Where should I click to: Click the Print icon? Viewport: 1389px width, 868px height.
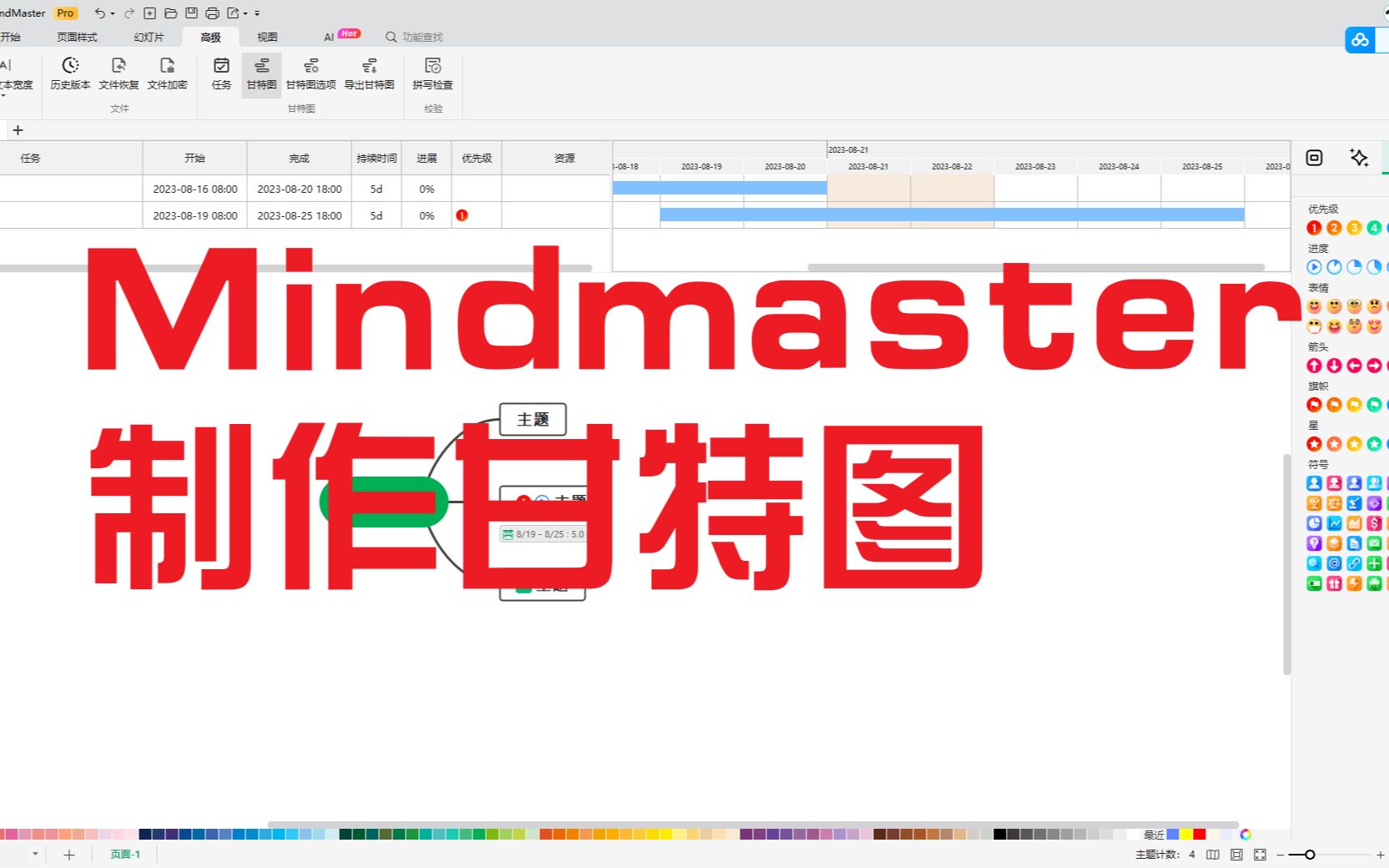coord(212,13)
